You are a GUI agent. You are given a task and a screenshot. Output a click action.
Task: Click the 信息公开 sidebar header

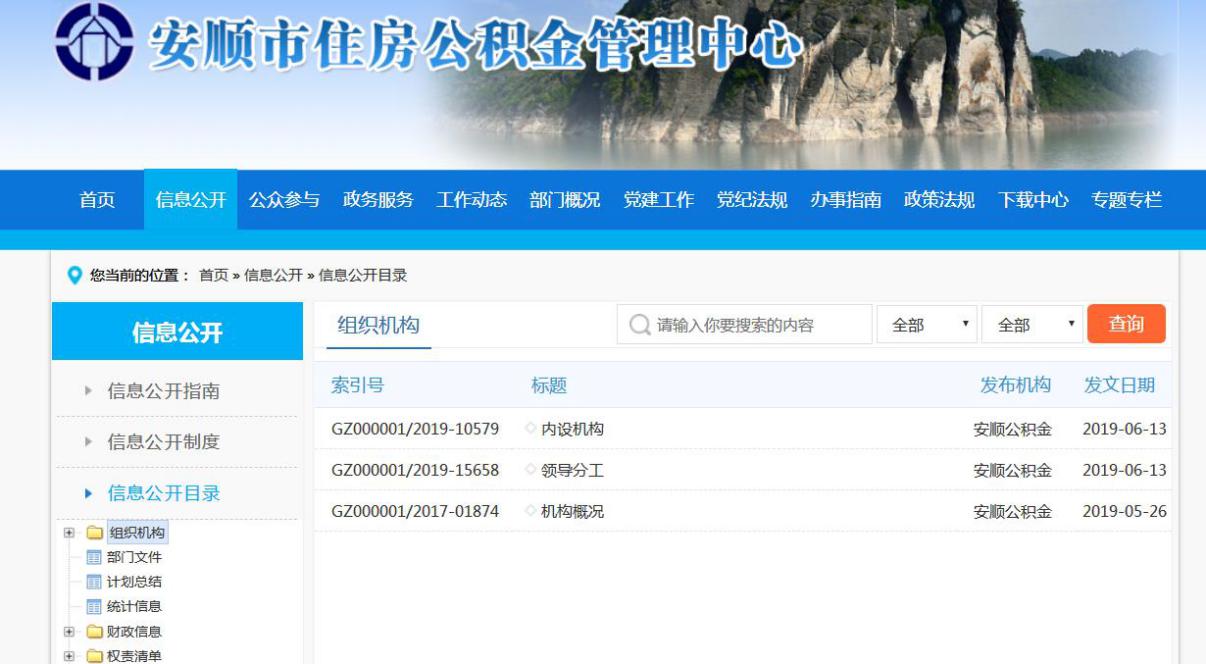click(x=177, y=332)
